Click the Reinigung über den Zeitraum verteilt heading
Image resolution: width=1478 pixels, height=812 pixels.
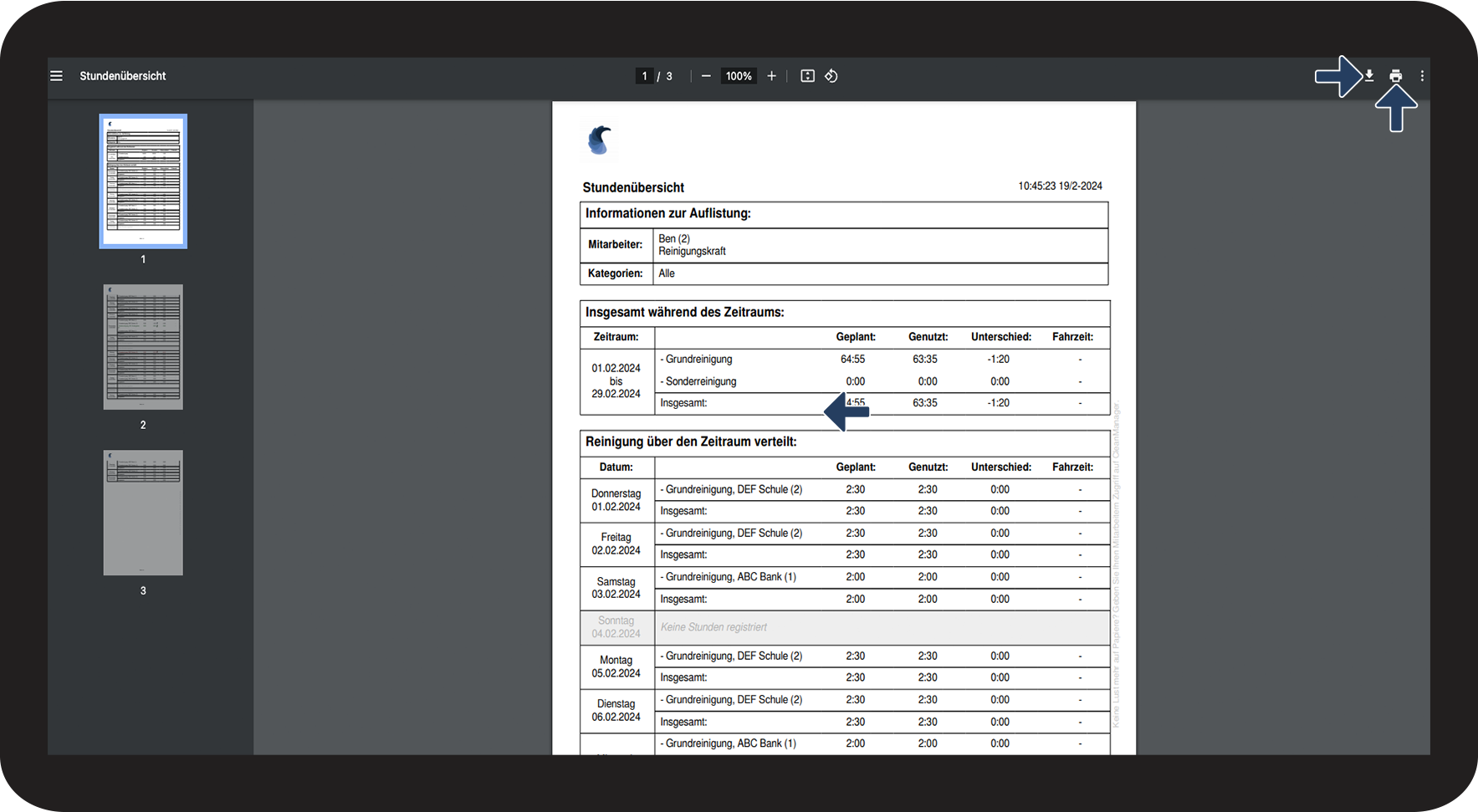coord(691,442)
